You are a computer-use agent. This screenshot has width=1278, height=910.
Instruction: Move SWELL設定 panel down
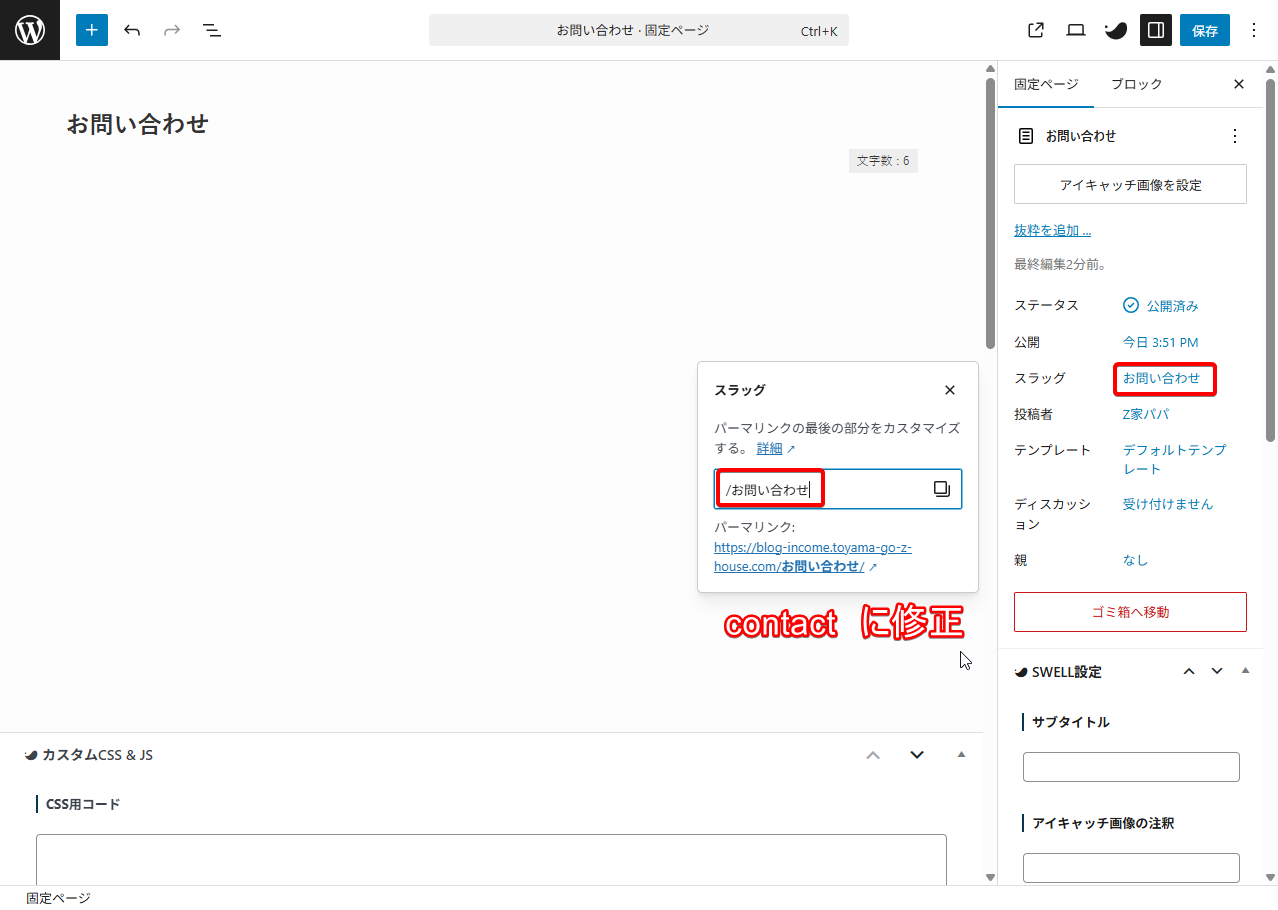point(1217,671)
